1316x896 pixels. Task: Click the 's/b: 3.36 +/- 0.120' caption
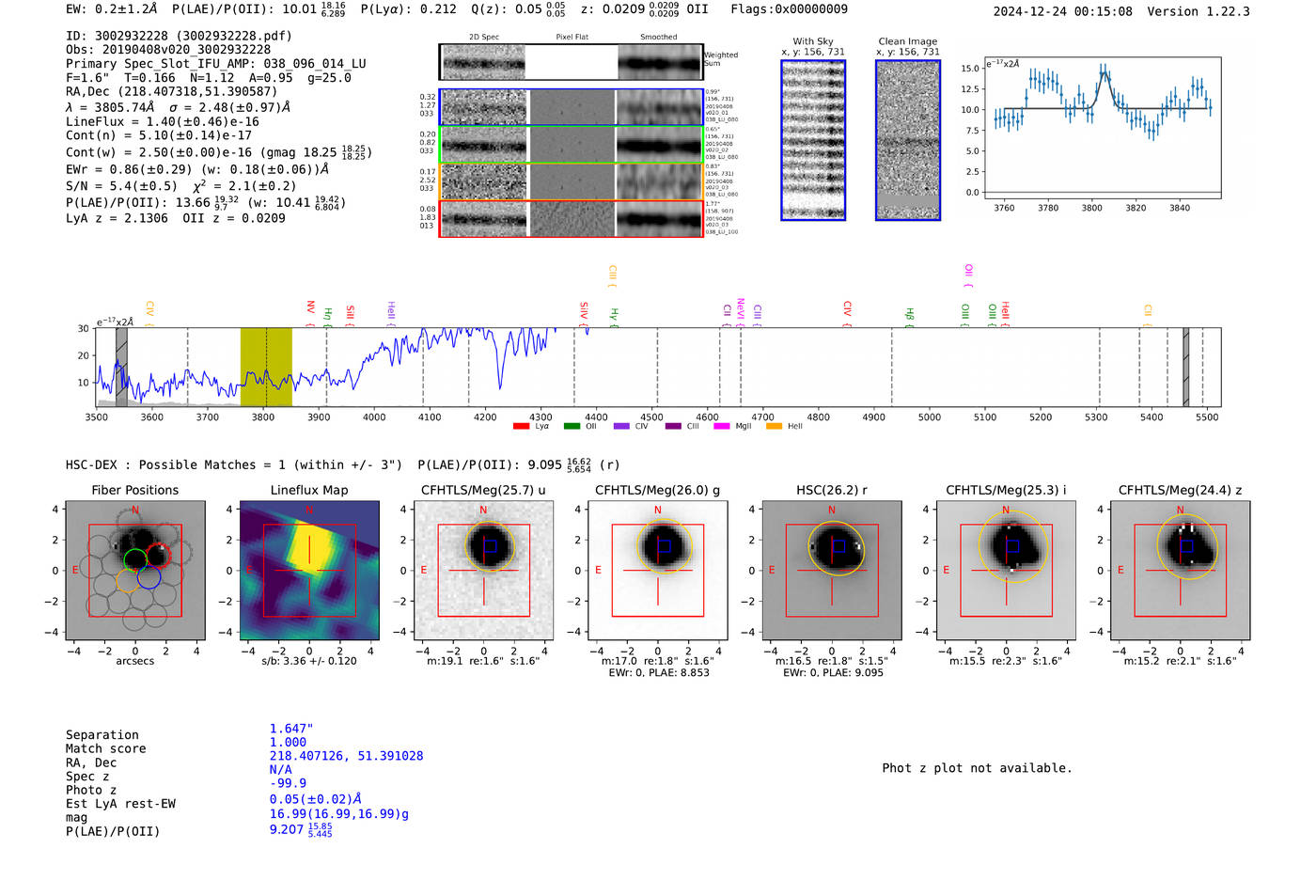click(x=309, y=661)
